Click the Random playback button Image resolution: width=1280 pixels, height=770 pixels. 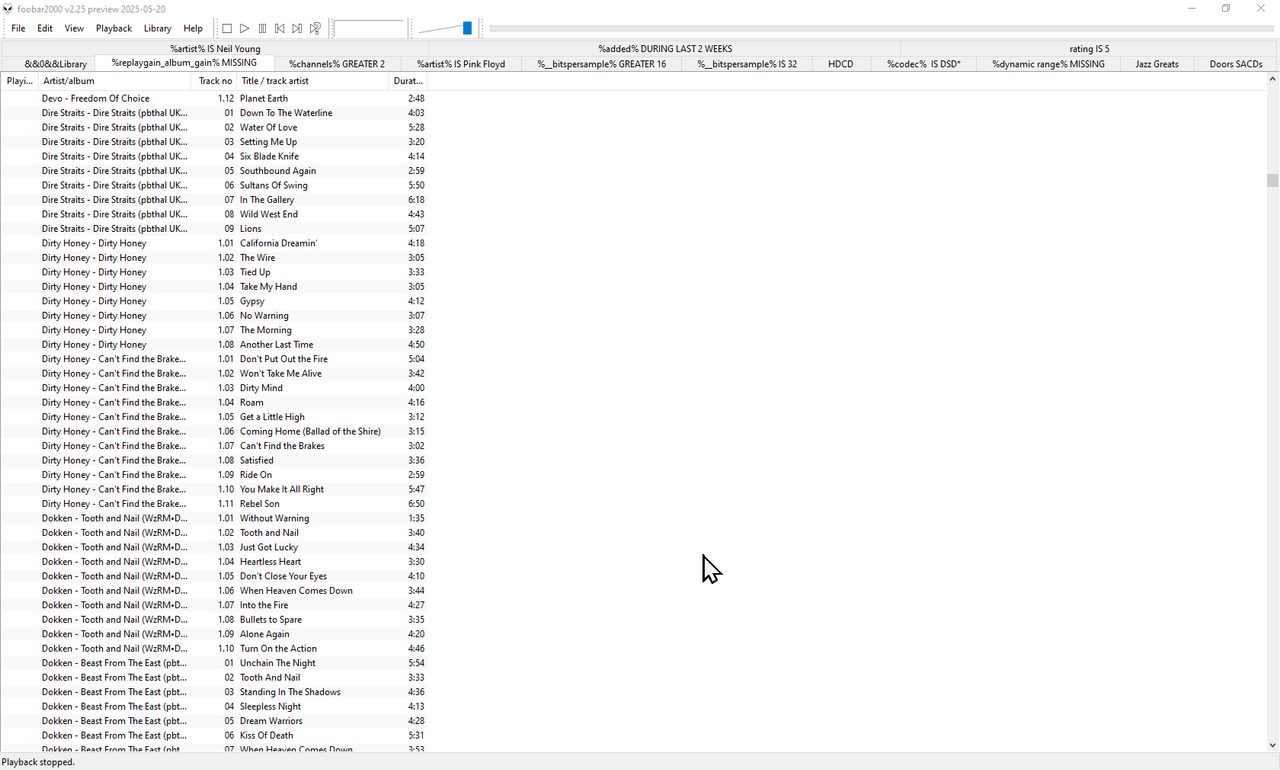coord(315,29)
